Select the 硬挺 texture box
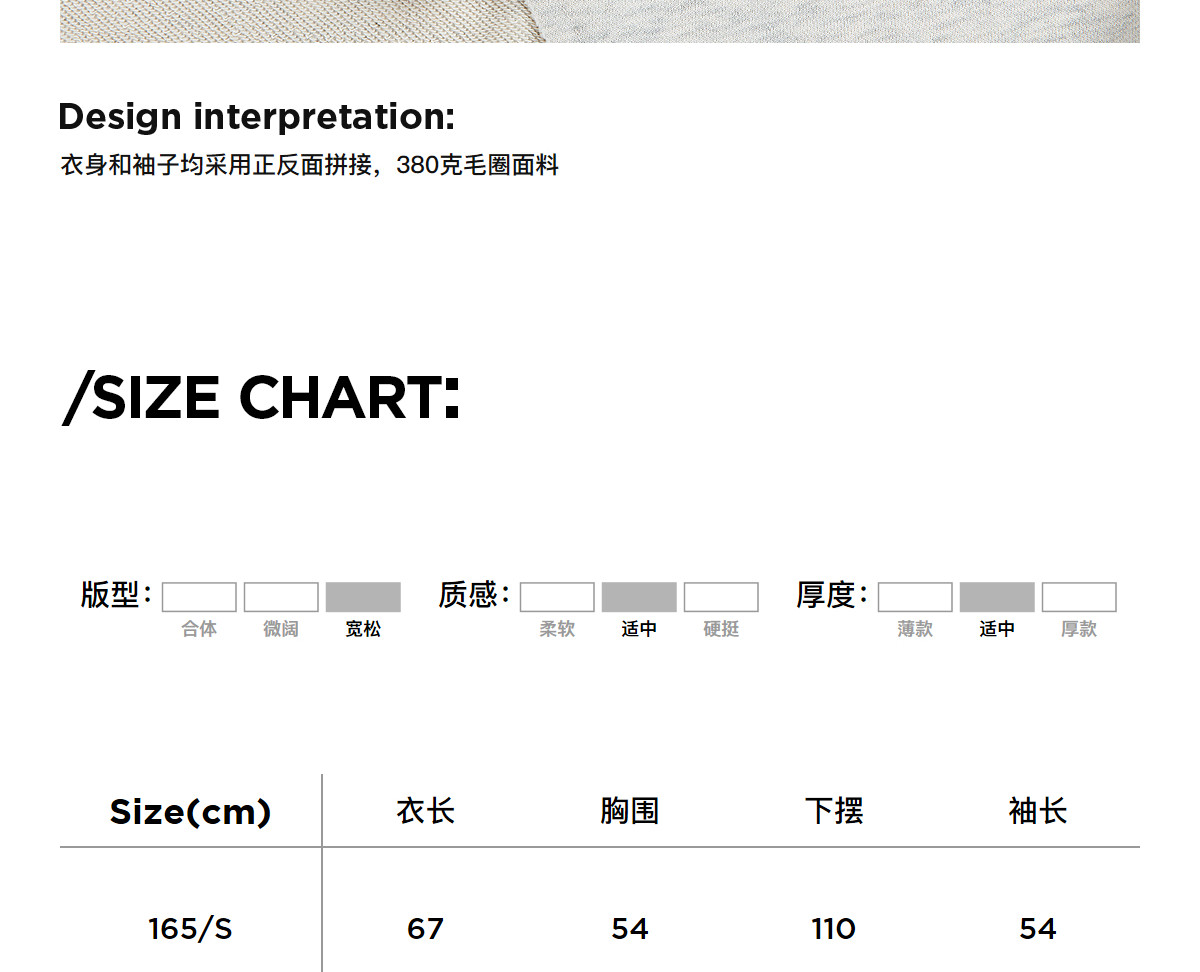1200x972 pixels. [721, 597]
